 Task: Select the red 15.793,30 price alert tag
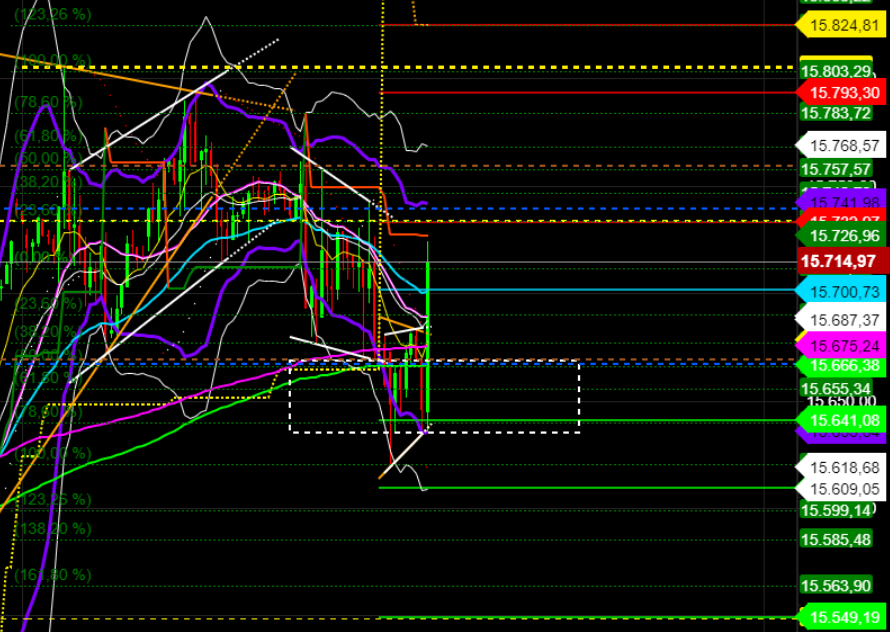pos(843,93)
